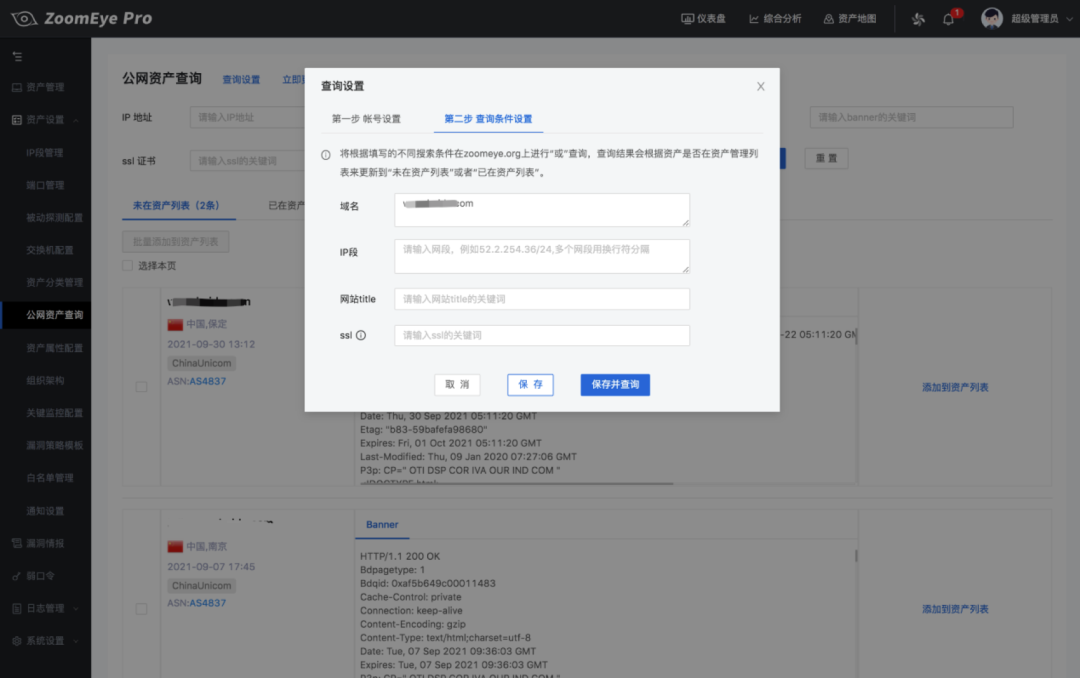Click 添加到资产列表 for the 保定 asset
The height and width of the screenshot is (678, 1080).
955,387
